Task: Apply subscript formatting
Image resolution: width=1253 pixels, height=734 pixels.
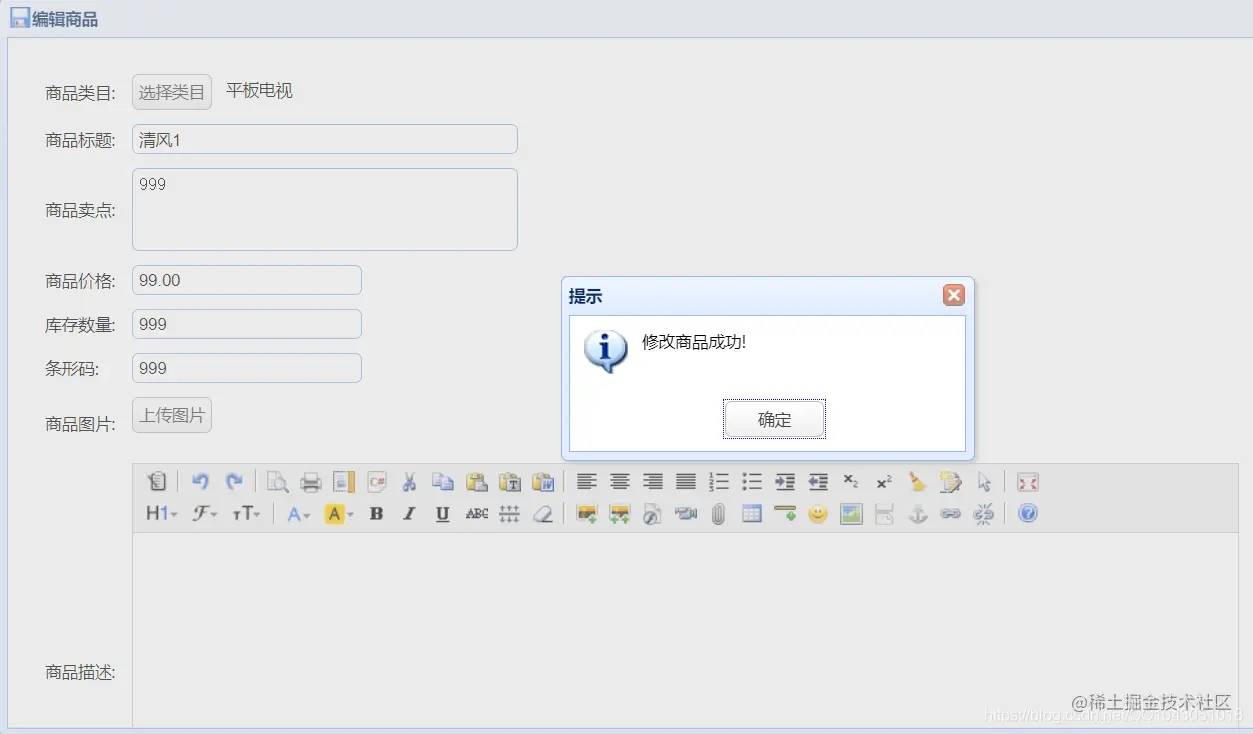Action: coord(851,482)
